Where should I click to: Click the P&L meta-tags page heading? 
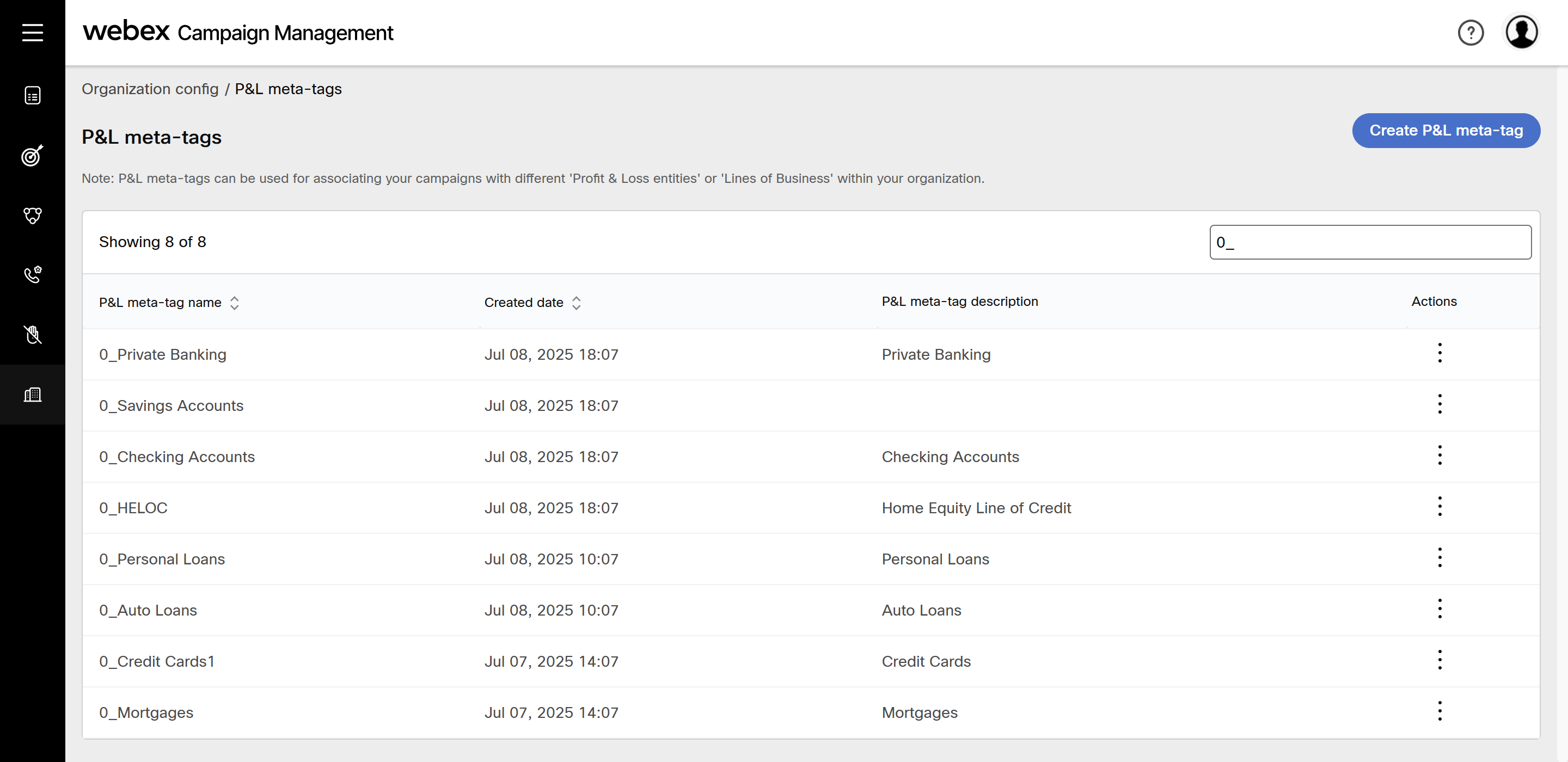(x=151, y=137)
